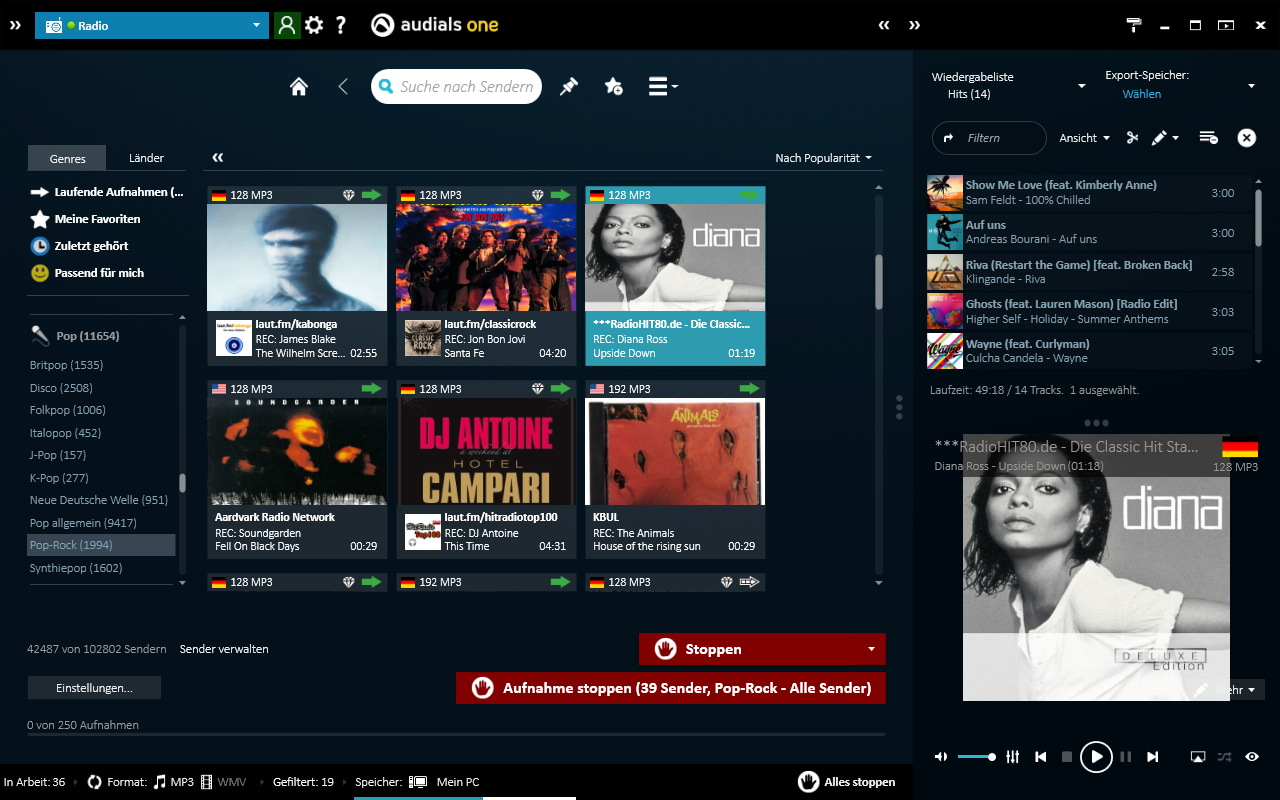Select Laufende Aufnahmen in the sidebar
This screenshot has width=1280, height=800.
[107, 192]
